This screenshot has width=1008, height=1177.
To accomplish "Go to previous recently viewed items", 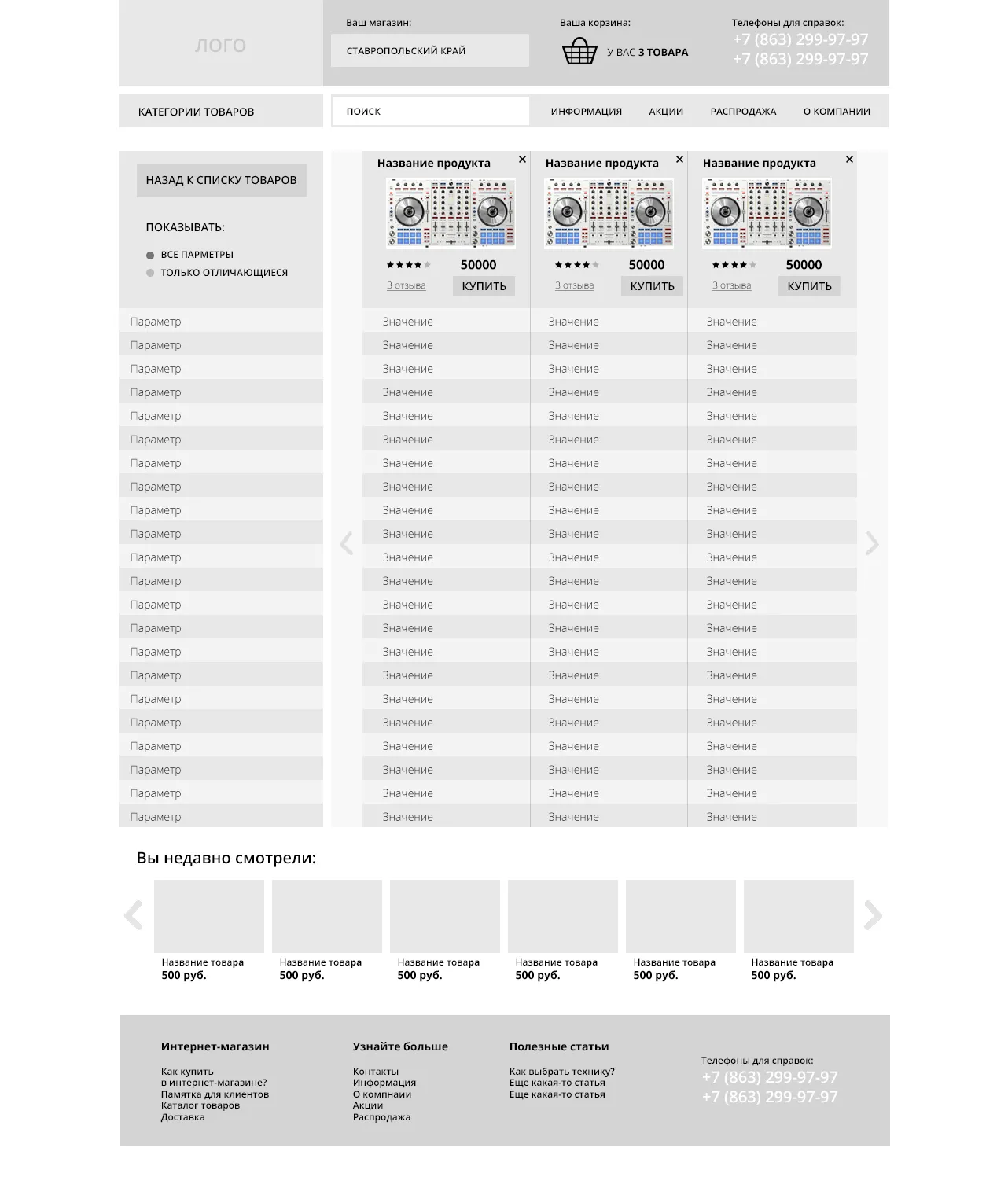I will [134, 915].
